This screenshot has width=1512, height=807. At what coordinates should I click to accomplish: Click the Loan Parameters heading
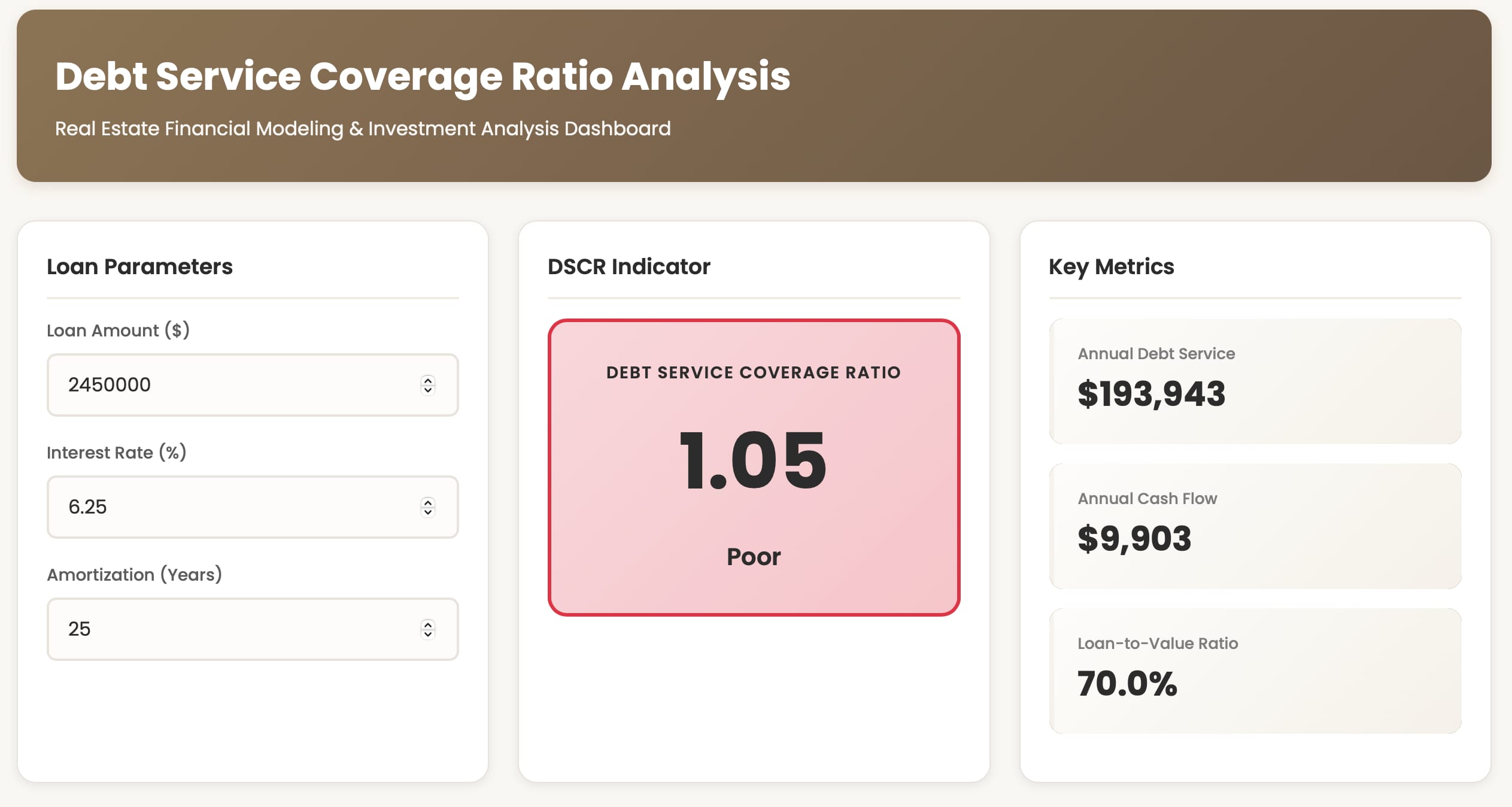pos(139,266)
